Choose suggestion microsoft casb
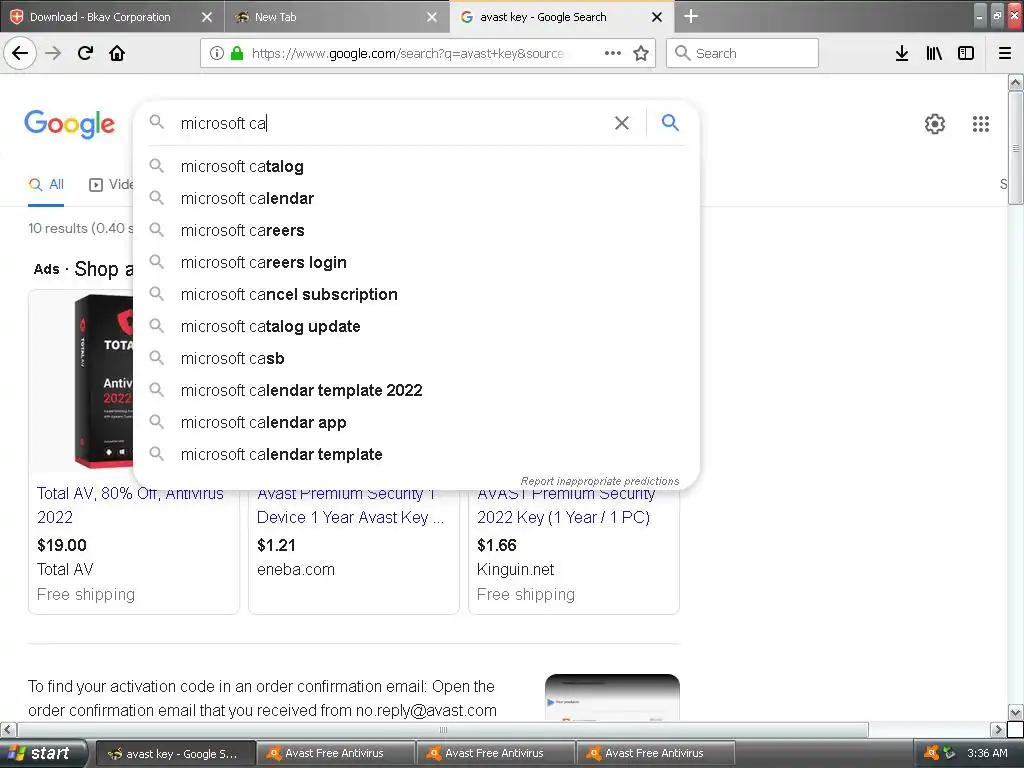 [x=415, y=359]
